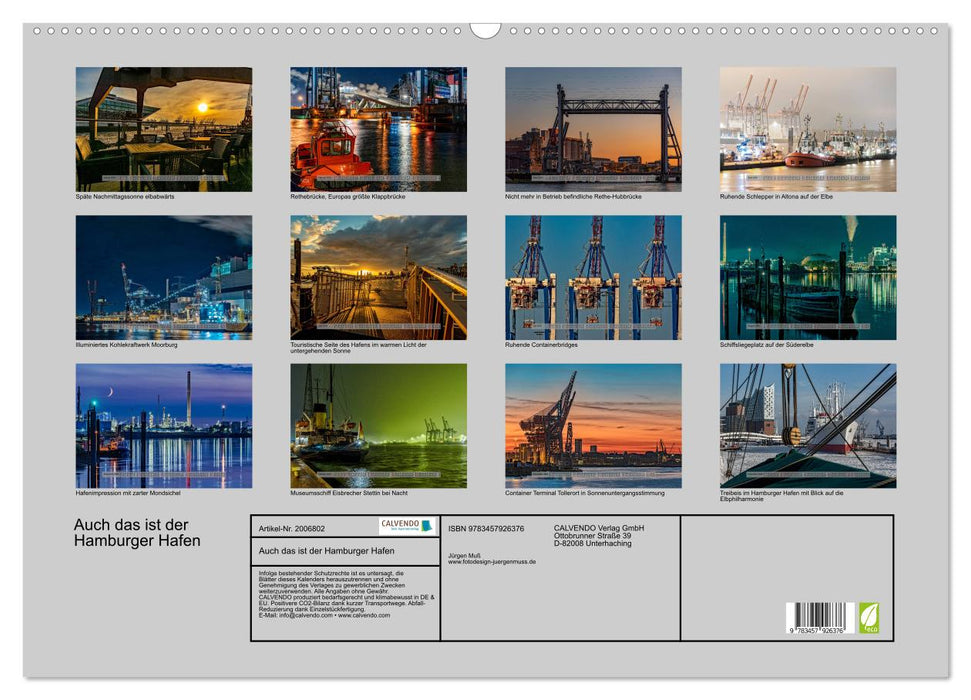Image resolution: width=971 pixels, height=700 pixels.
Task: Click the green eco leaf badge
Action: (869, 618)
